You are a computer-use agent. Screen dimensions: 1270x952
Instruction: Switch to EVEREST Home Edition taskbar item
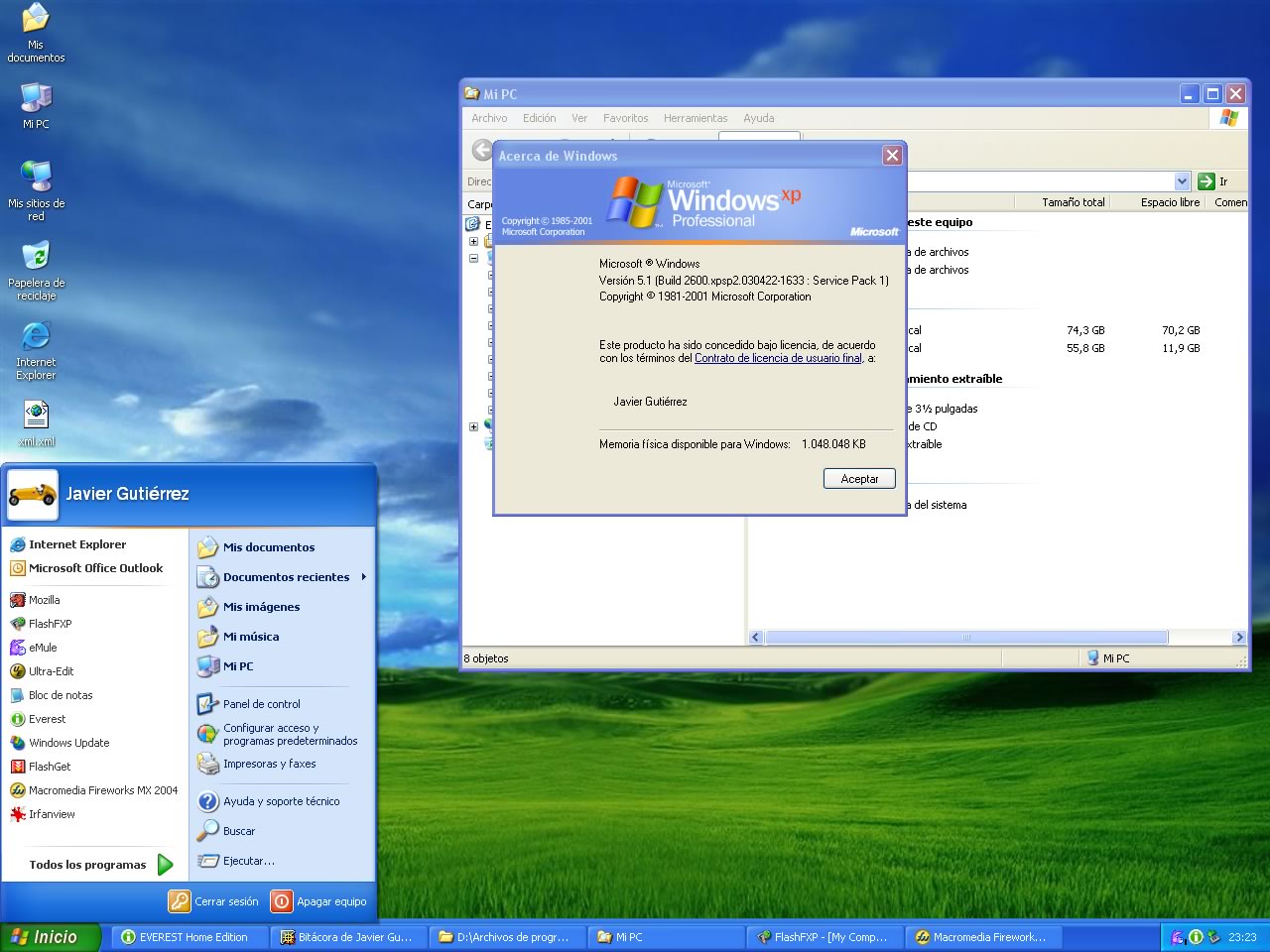[x=188, y=937]
